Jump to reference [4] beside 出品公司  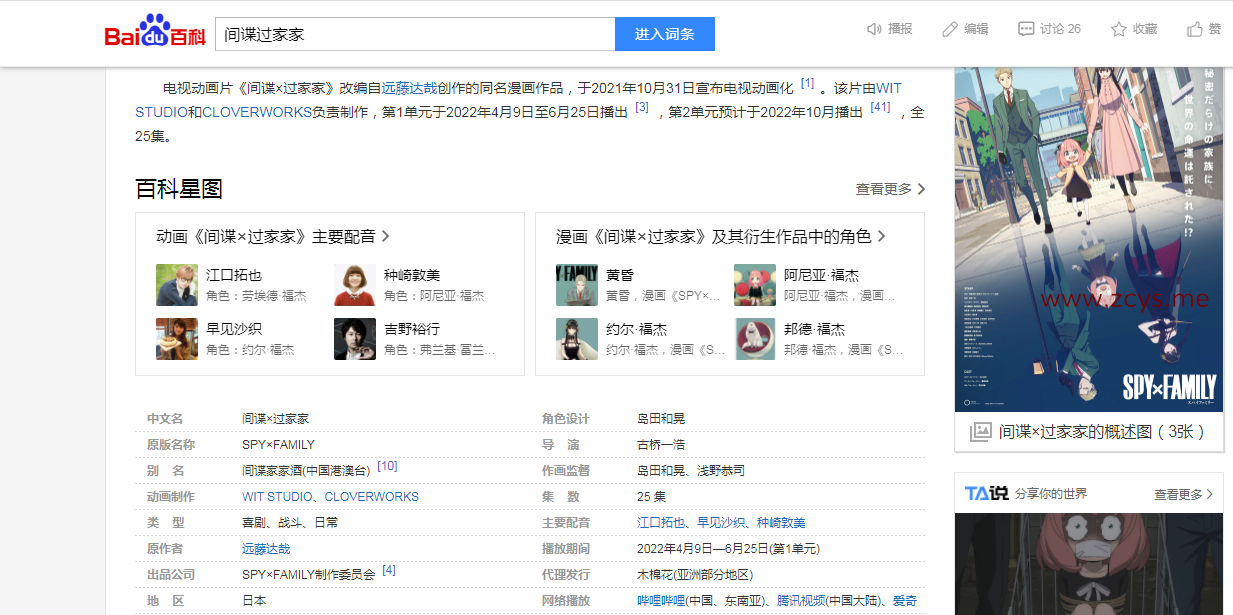tap(389, 570)
